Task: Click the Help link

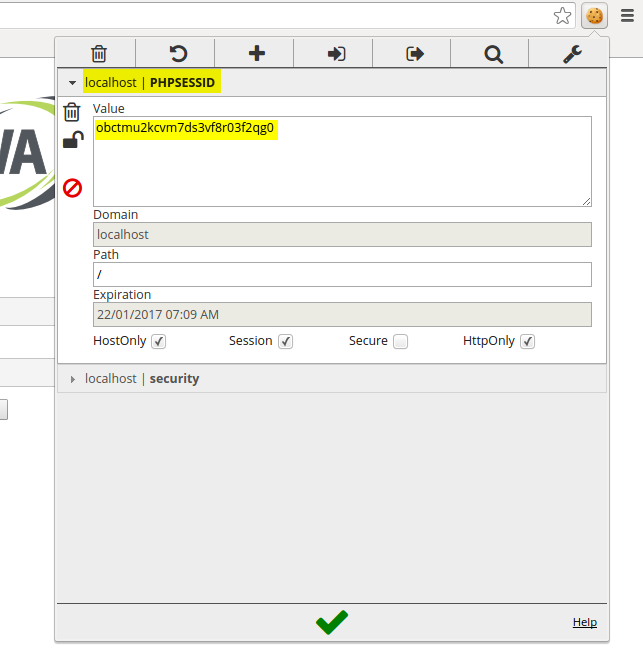Action: pos(584,622)
